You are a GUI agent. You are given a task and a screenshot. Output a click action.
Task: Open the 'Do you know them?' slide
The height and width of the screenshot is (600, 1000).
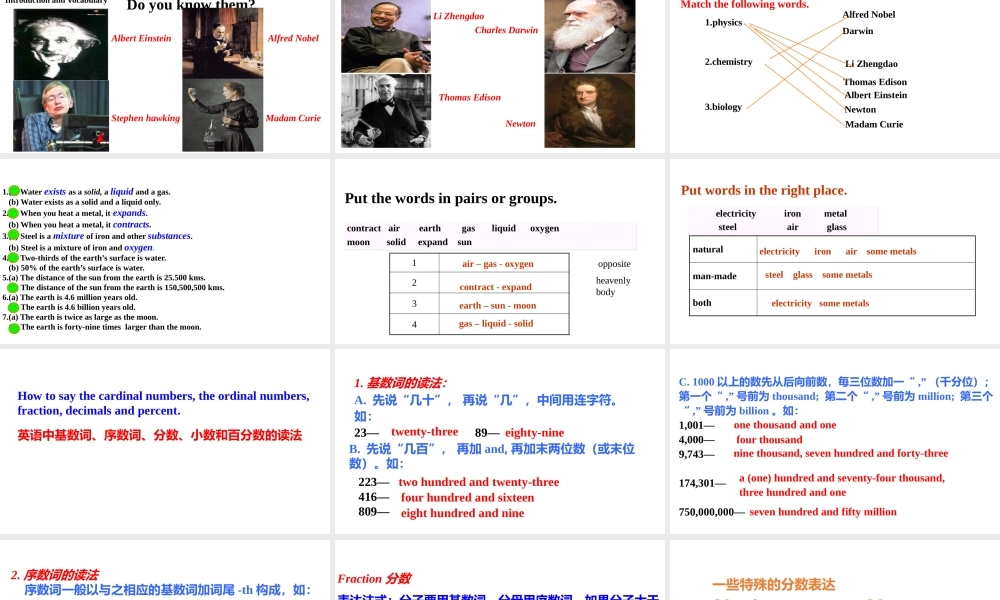[x=165, y=77]
